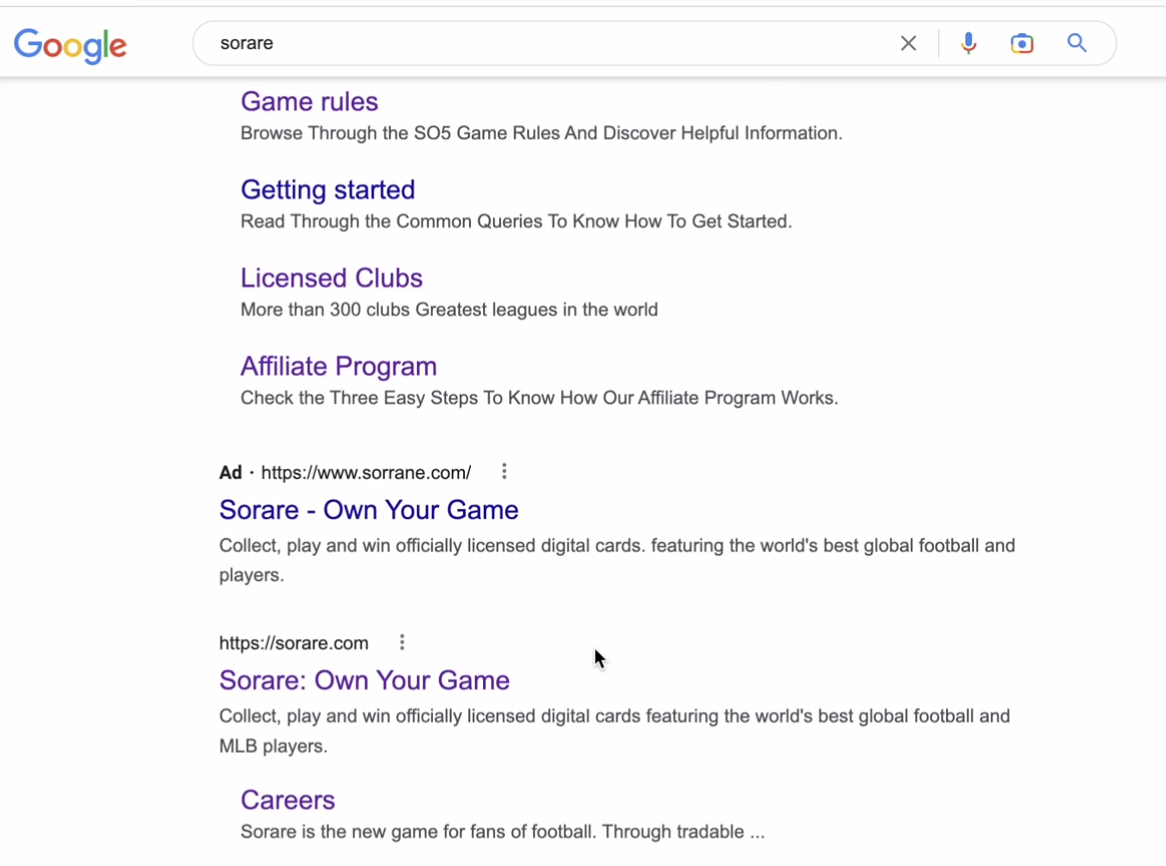
Task: Click the 'Ad' label next to sorrane.com
Action: click(231, 473)
